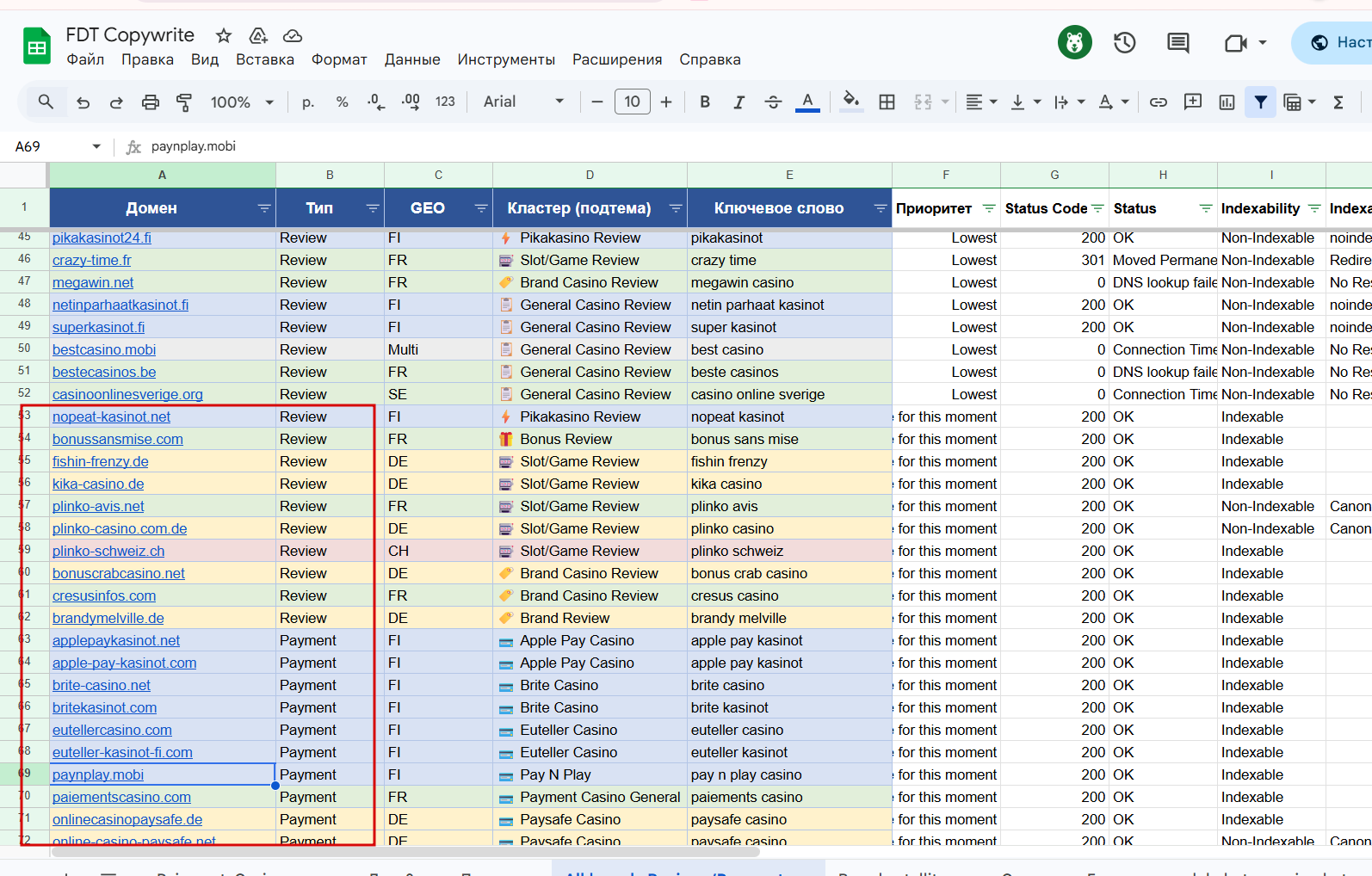
Task: Open the plinko-schweiz.ch link
Action: (x=108, y=551)
